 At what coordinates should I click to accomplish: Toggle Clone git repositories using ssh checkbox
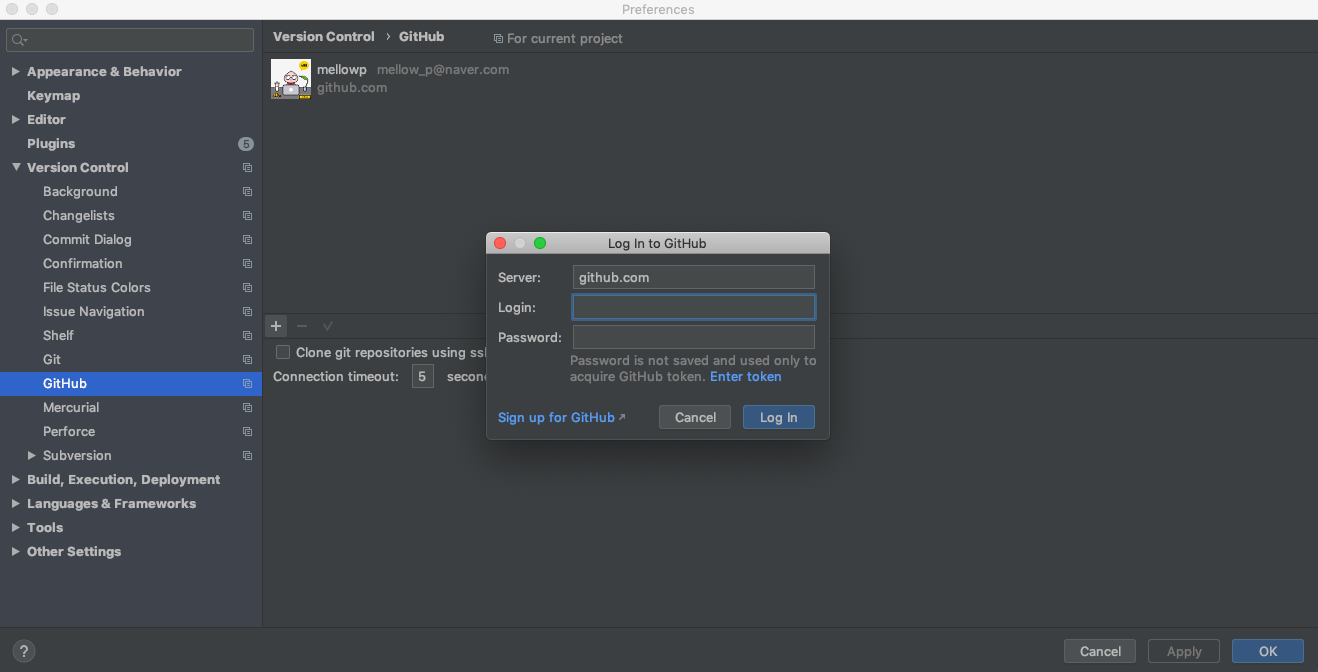point(283,352)
